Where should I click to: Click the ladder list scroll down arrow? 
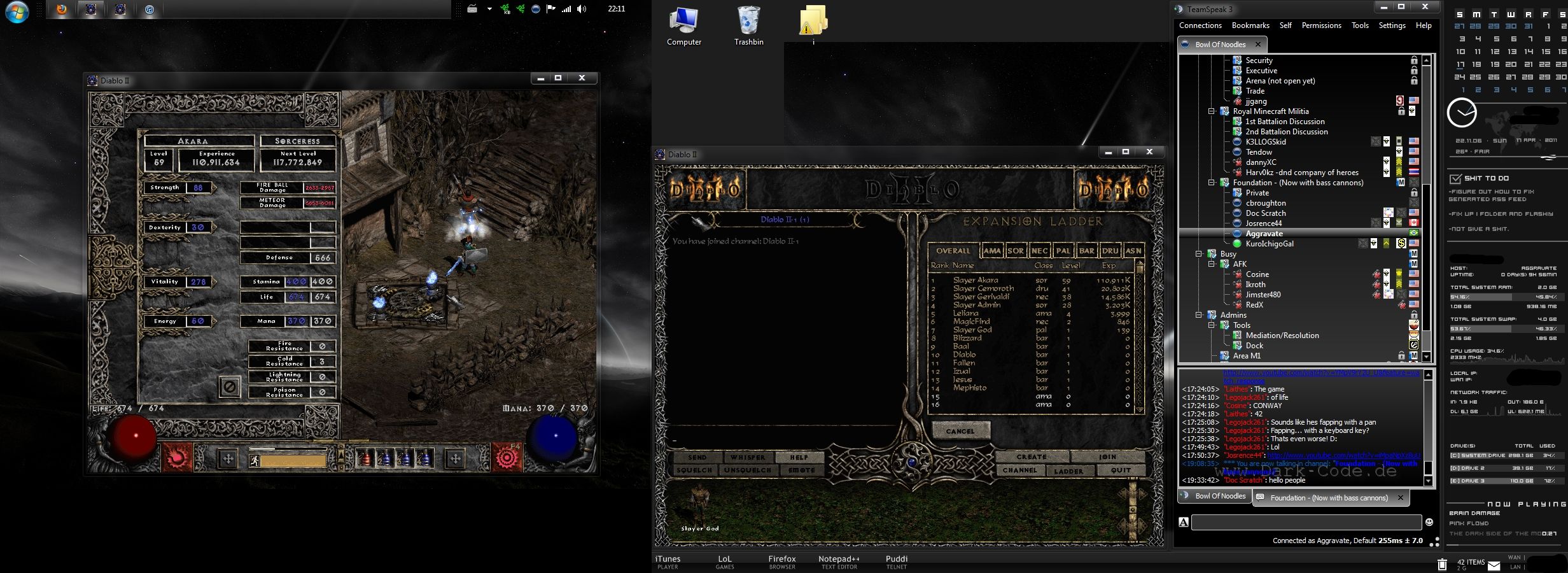tap(1139, 409)
